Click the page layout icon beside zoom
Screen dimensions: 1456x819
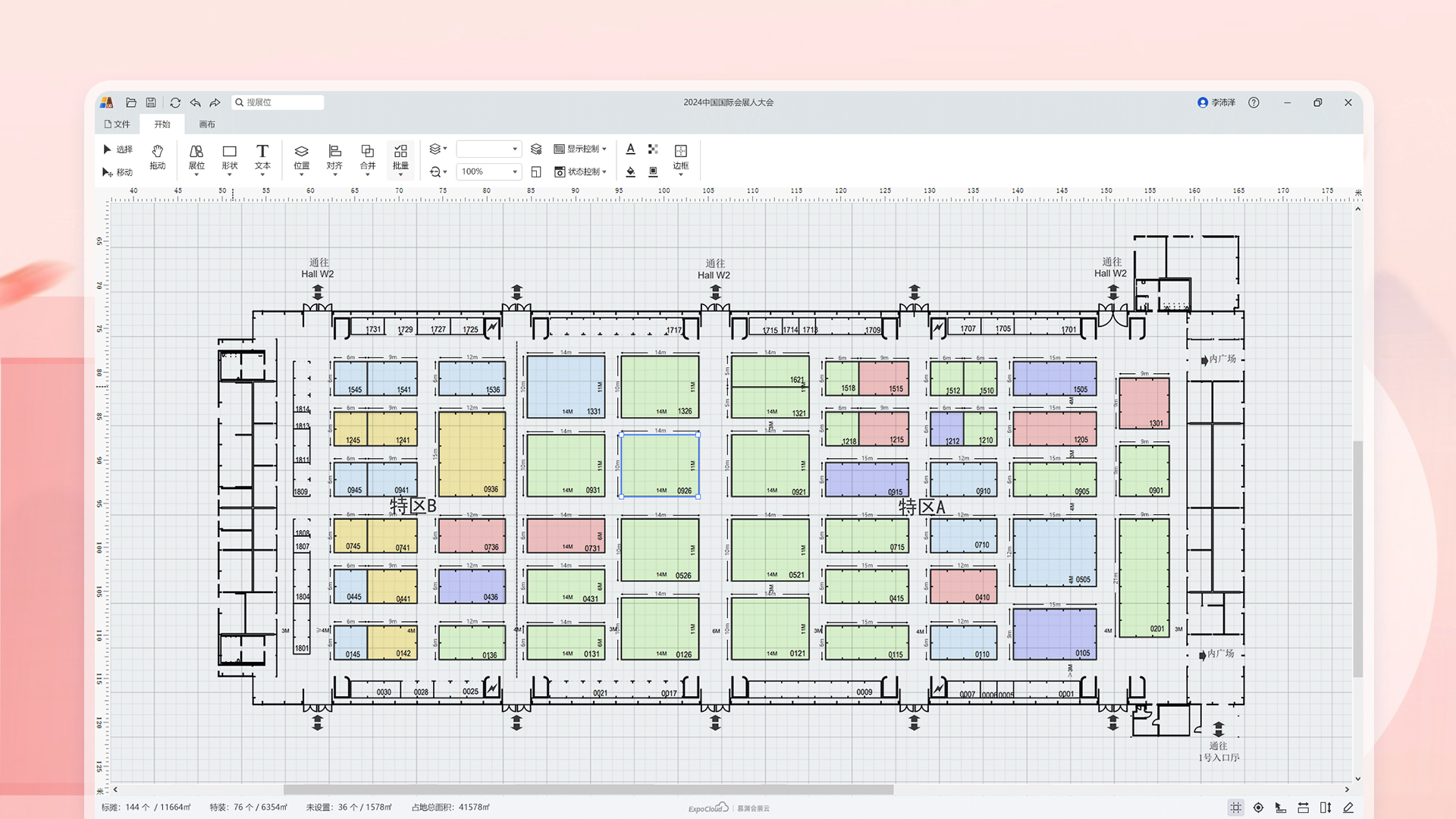[536, 172]
